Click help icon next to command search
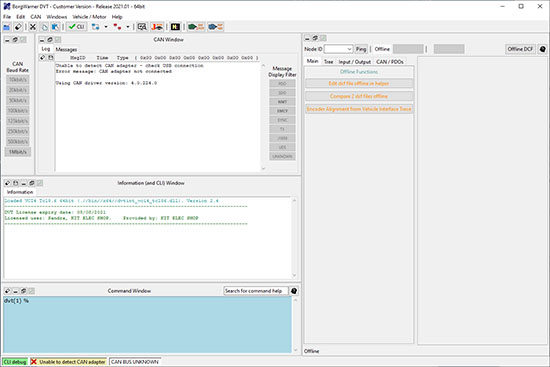The width and height of the screenshot is (550, 367). pyautogui.click(x=294, y=291)
